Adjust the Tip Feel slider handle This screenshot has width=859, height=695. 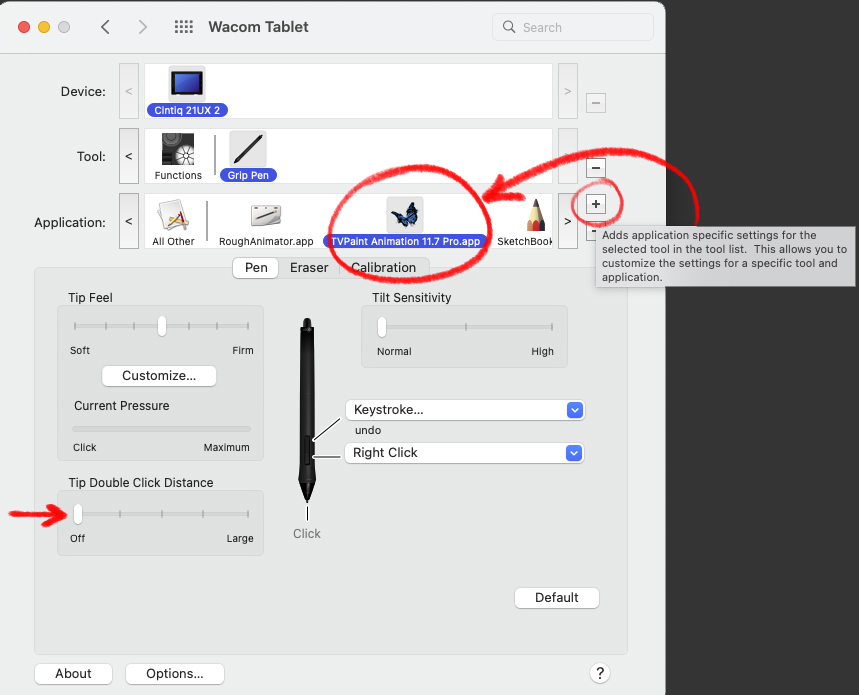coord(162,326)
